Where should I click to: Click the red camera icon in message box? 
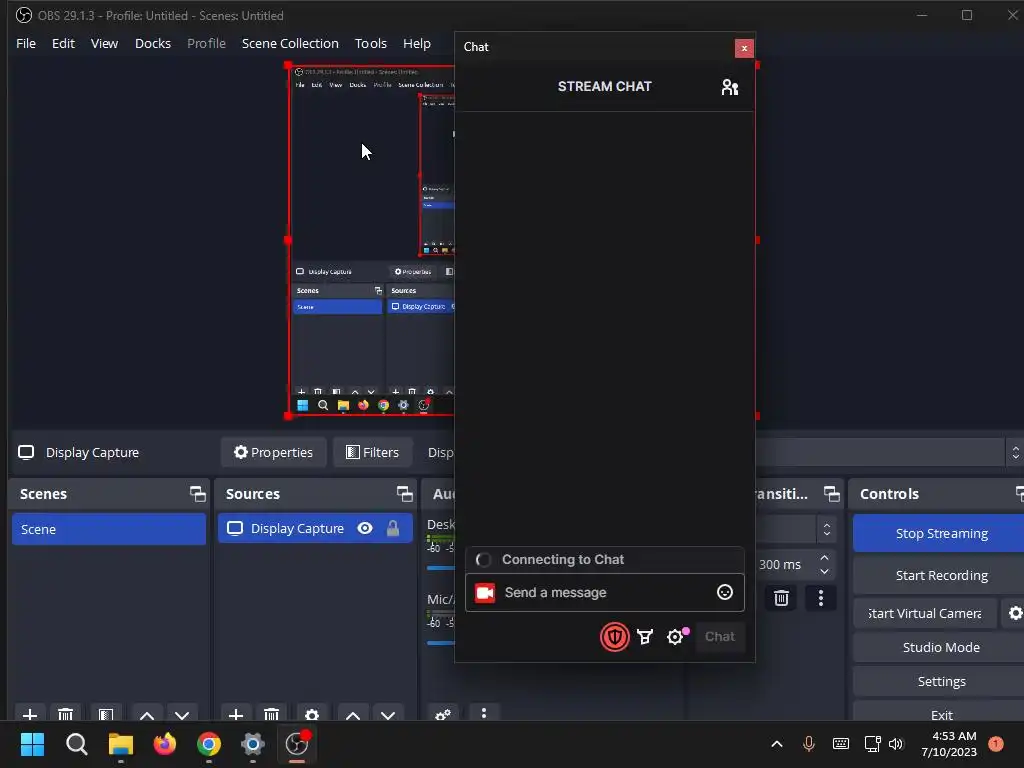point(485,593)
